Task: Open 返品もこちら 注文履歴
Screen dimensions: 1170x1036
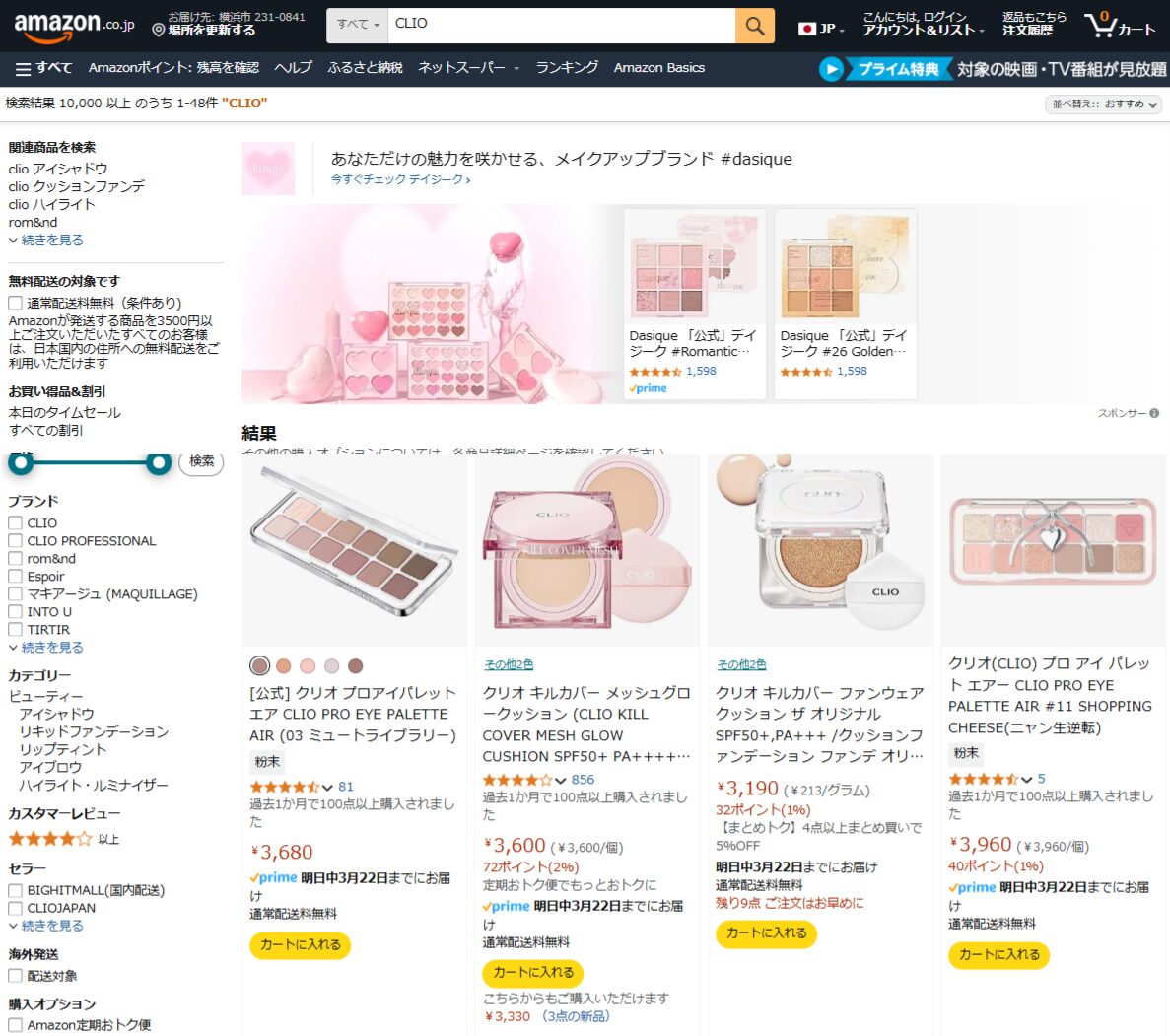Action: coord(1033,24)
